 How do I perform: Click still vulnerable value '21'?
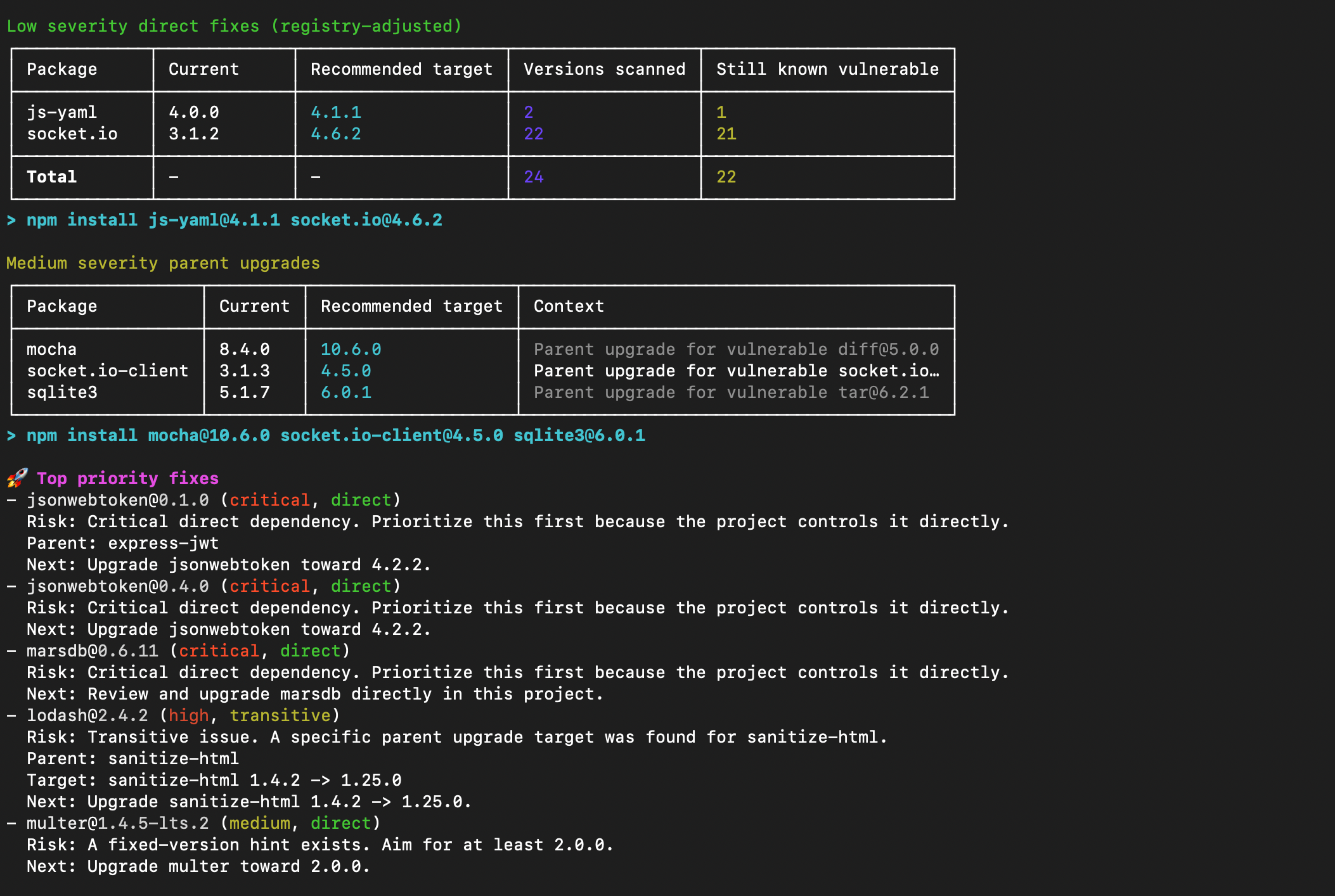click(726, 134)
